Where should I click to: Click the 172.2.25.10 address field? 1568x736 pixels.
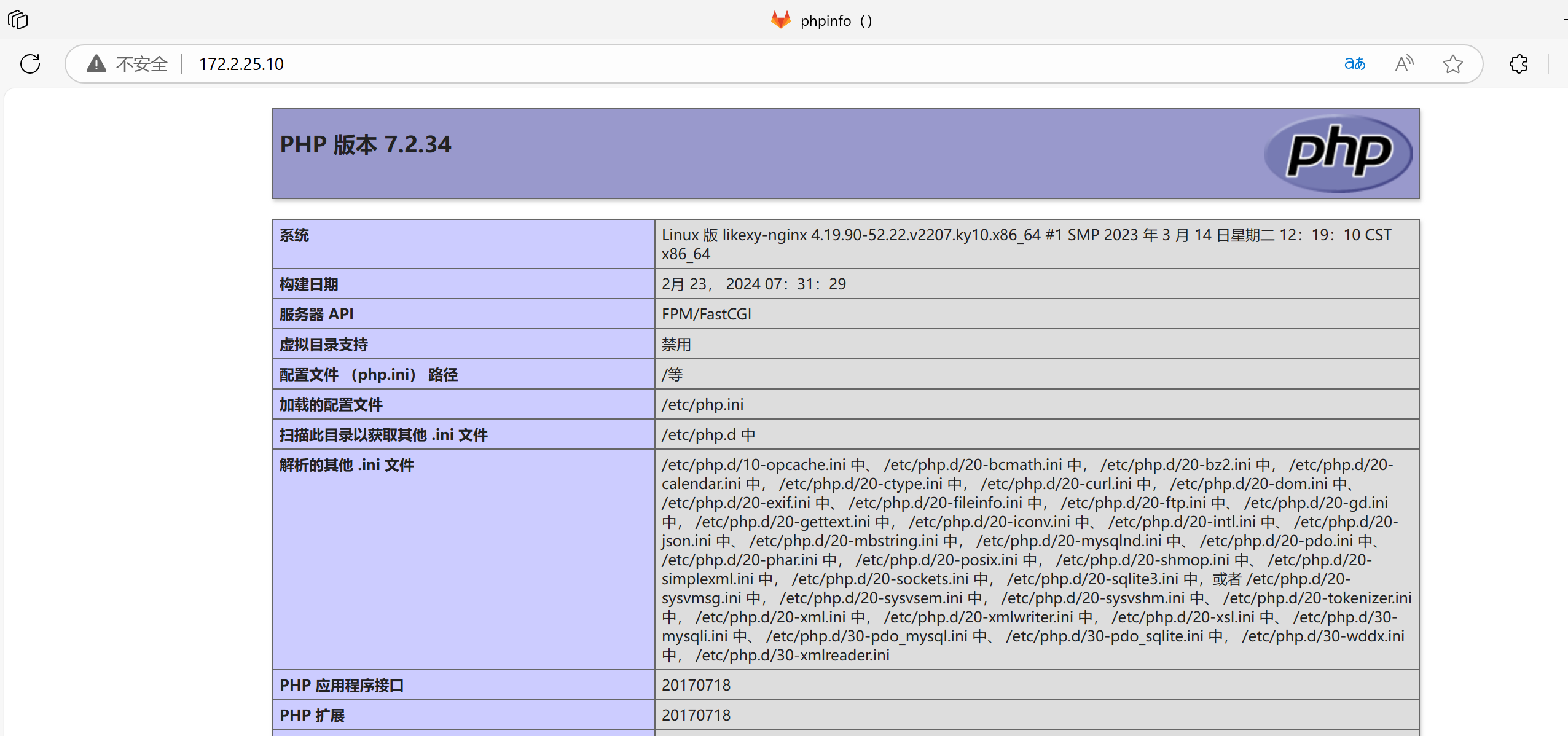tap(241, 64)
